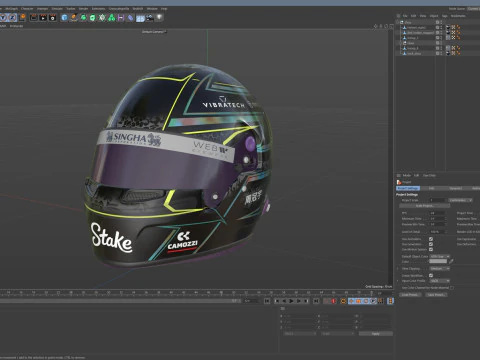Open the View Clipping dropdown

coord(440,268)
